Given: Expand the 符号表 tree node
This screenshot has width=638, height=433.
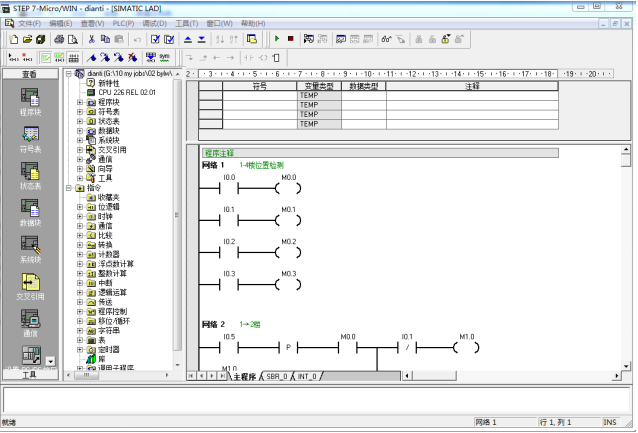Looking at the screenshot, I should click(80, 112).
